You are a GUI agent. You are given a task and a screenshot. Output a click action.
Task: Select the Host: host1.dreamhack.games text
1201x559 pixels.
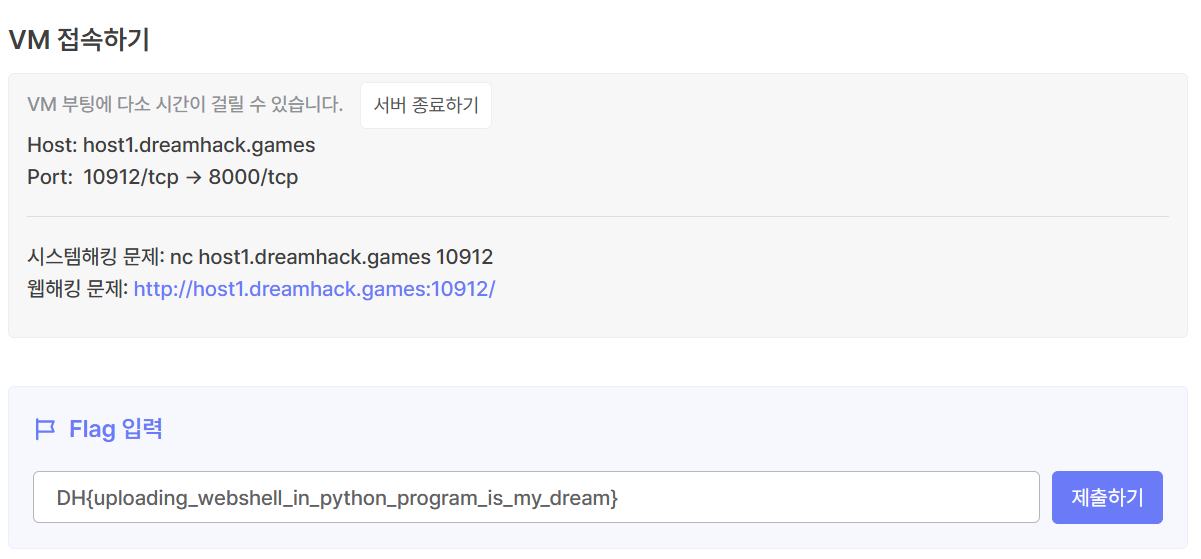click(x=171, y=146)
